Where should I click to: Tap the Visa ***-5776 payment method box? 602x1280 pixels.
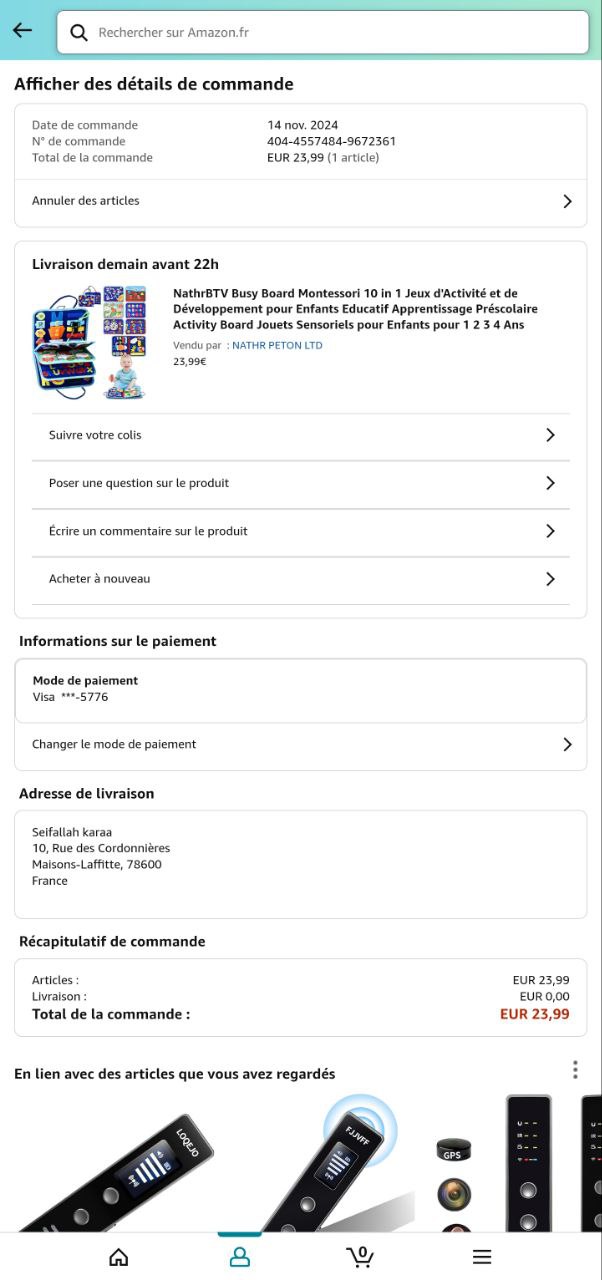(300, 689)
